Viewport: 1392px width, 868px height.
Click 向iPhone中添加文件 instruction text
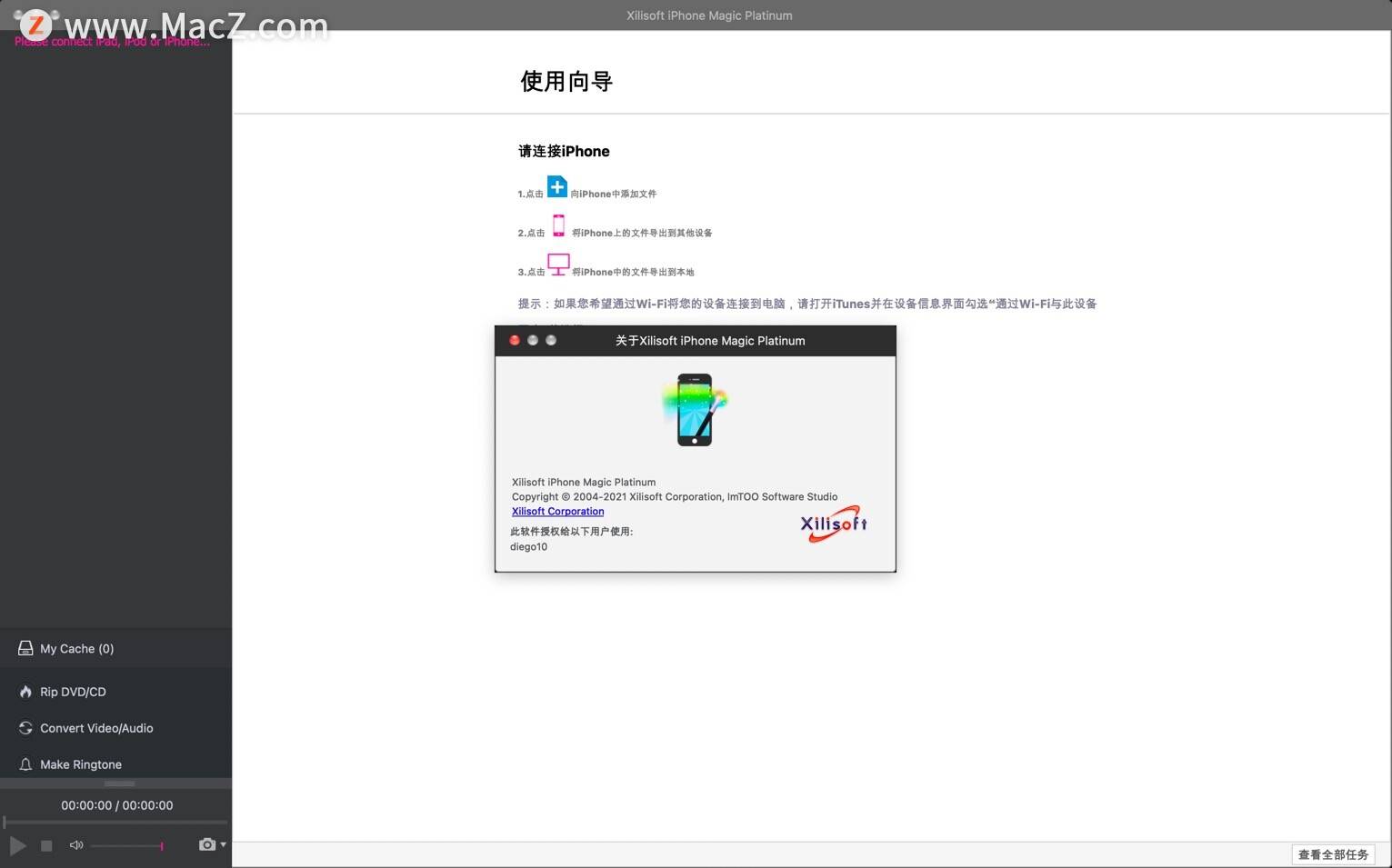pyautogui.click(x=614, y=194)
